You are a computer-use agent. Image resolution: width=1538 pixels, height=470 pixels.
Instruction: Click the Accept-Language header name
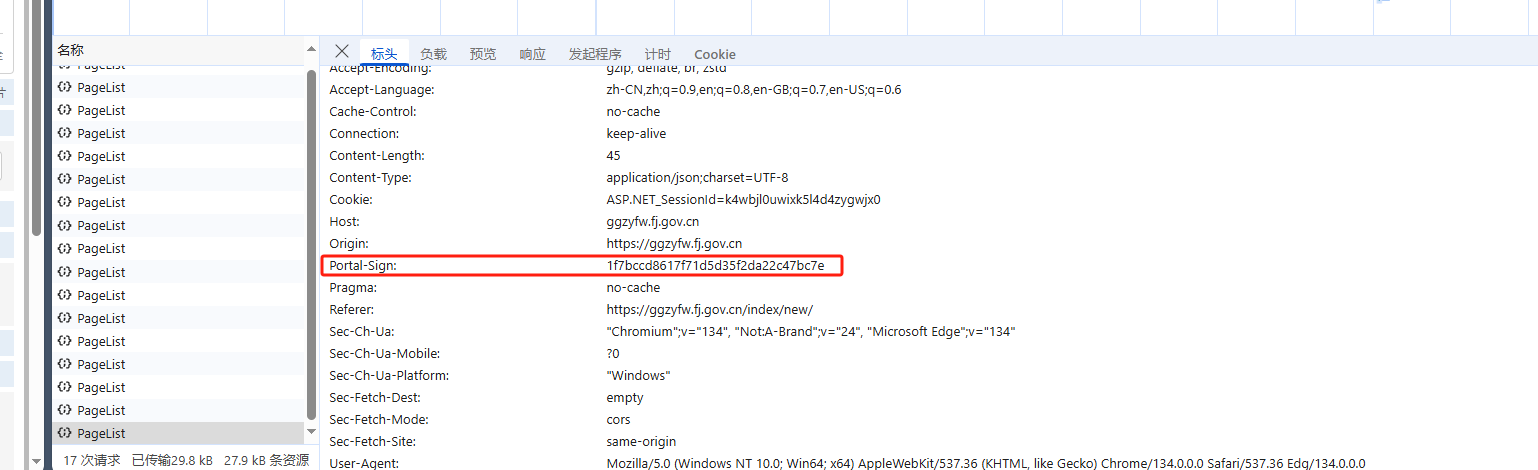[x=382, y=89]
